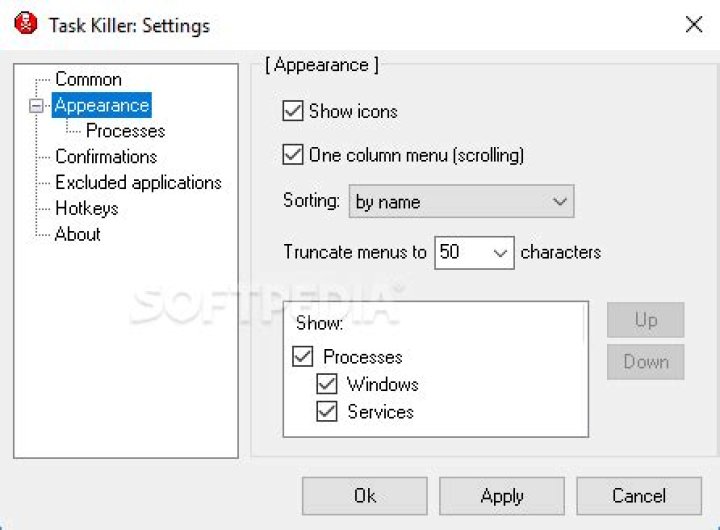Select the Services label in Show list
The height and width of the screenshot is (530, 720).
(x=380, y=412)
